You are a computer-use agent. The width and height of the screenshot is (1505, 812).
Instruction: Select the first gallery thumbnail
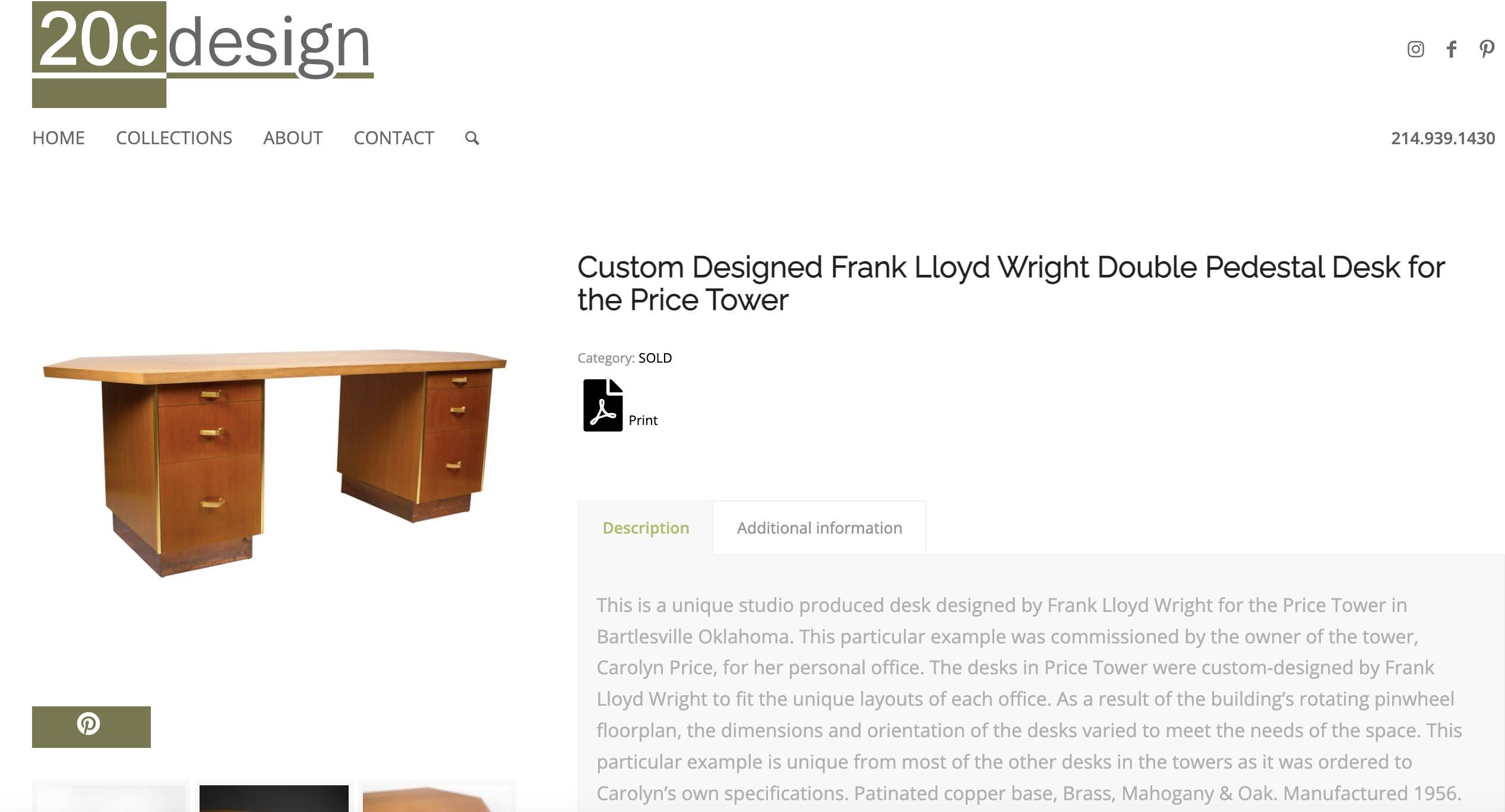(111, 798)
